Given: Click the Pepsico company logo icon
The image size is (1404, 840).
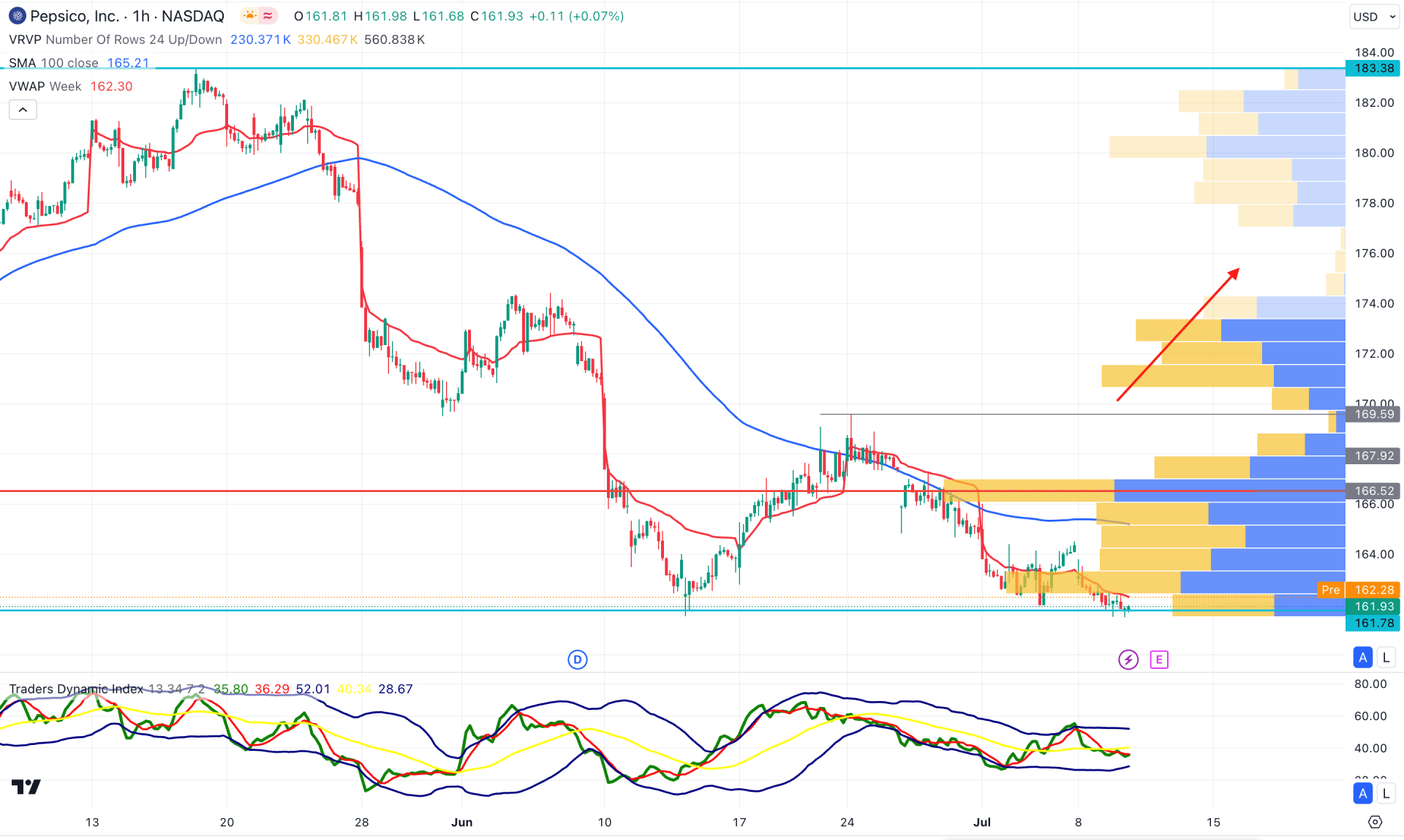Looking at the screenshot, I should coord(16,16).
